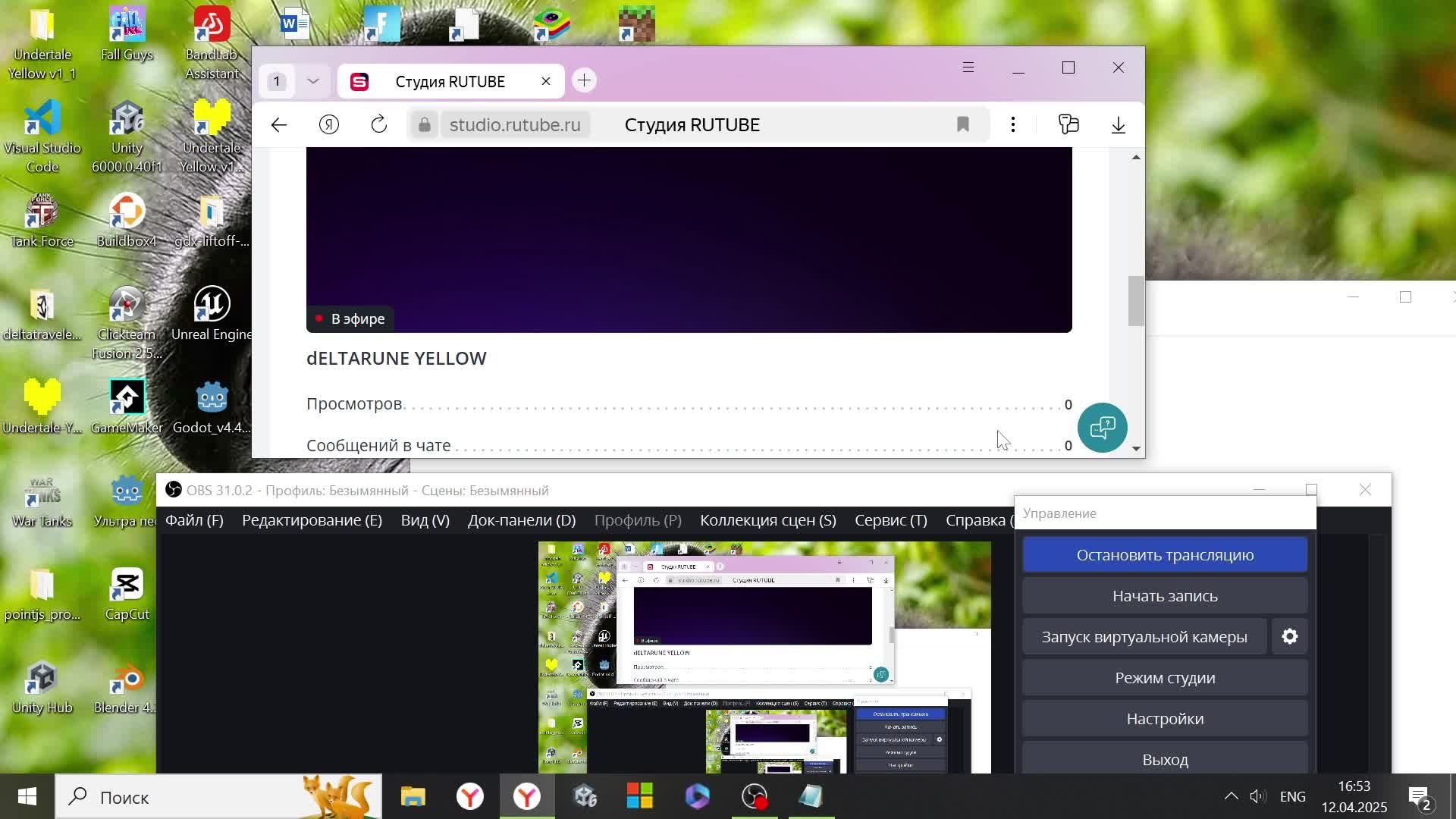Open the browser downloads icon

click(x=1119, y=125)
